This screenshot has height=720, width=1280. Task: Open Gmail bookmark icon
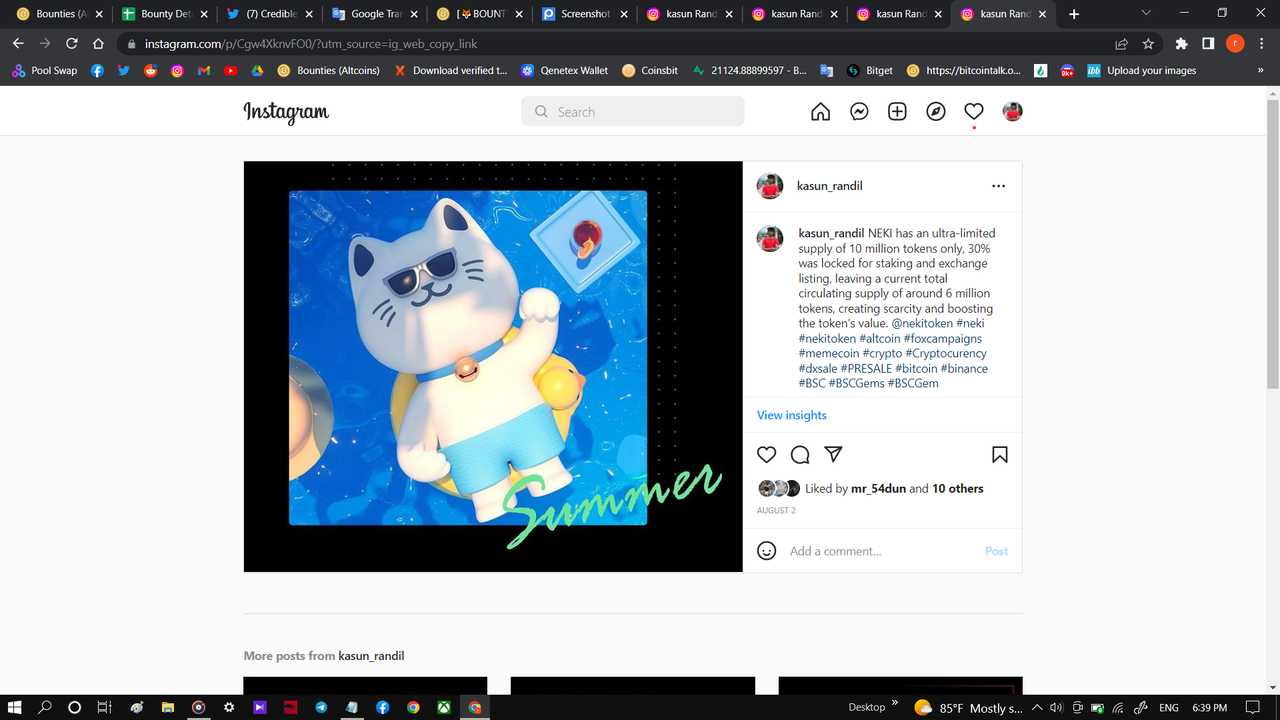(x=204, y=71)
